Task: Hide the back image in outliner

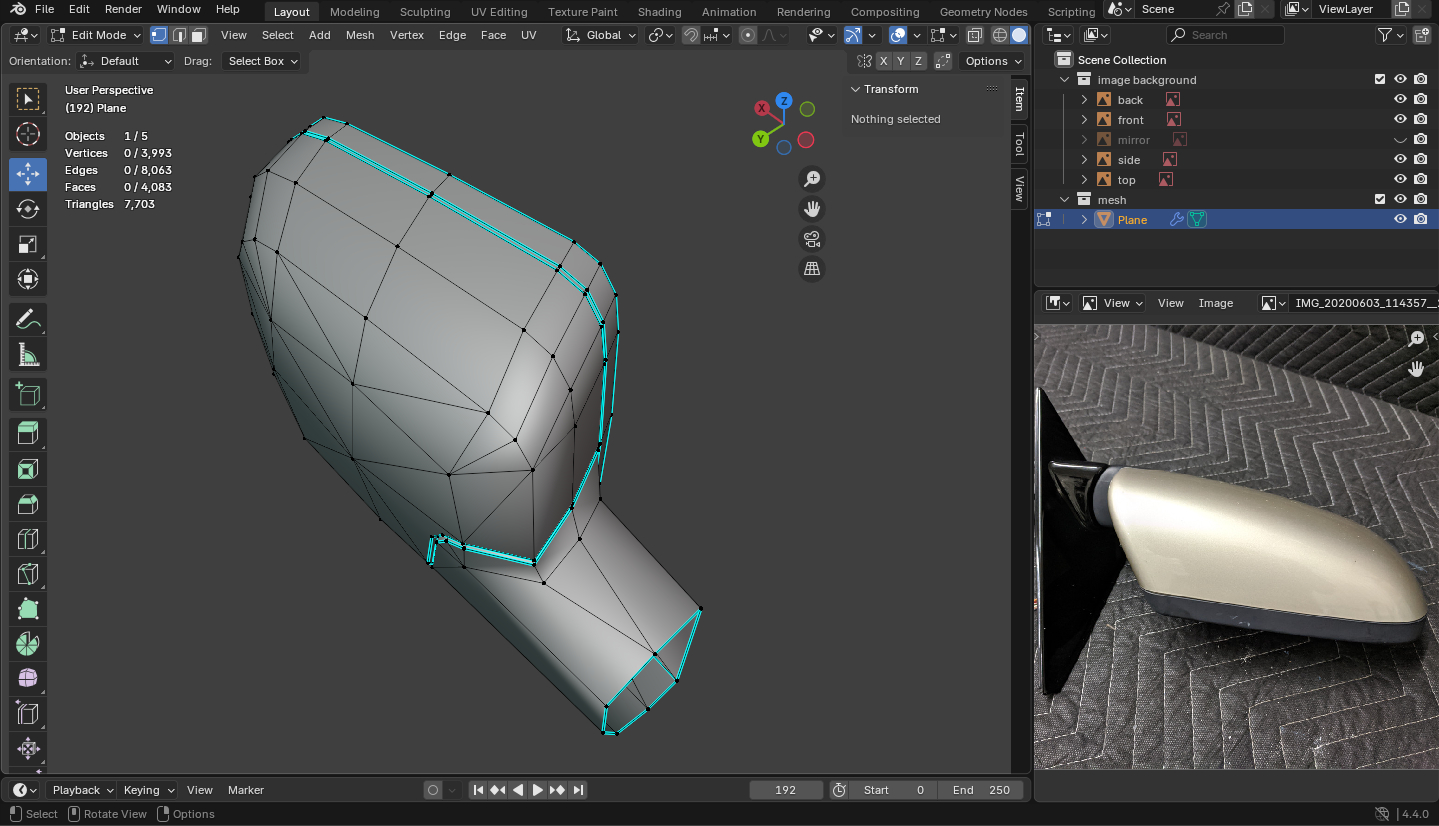Action: pyautogui.click(x=1400, y=100)
